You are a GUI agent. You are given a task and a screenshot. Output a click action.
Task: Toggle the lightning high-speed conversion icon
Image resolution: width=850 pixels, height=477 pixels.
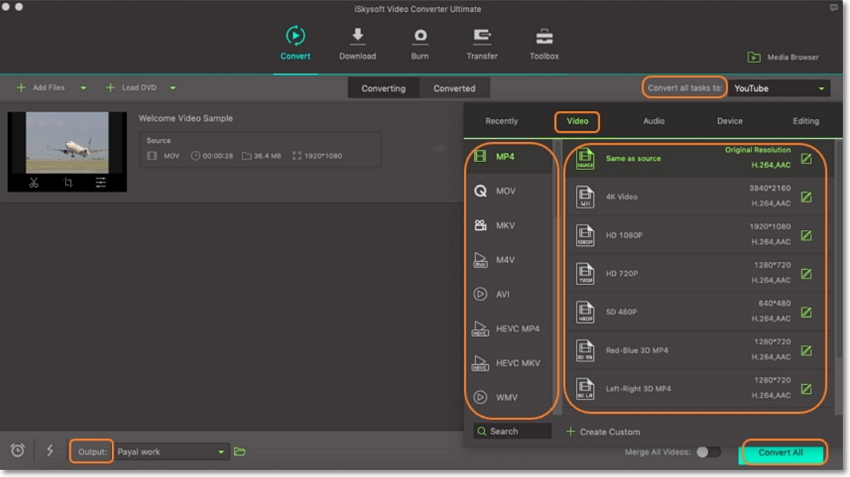(x=50, y=451)
